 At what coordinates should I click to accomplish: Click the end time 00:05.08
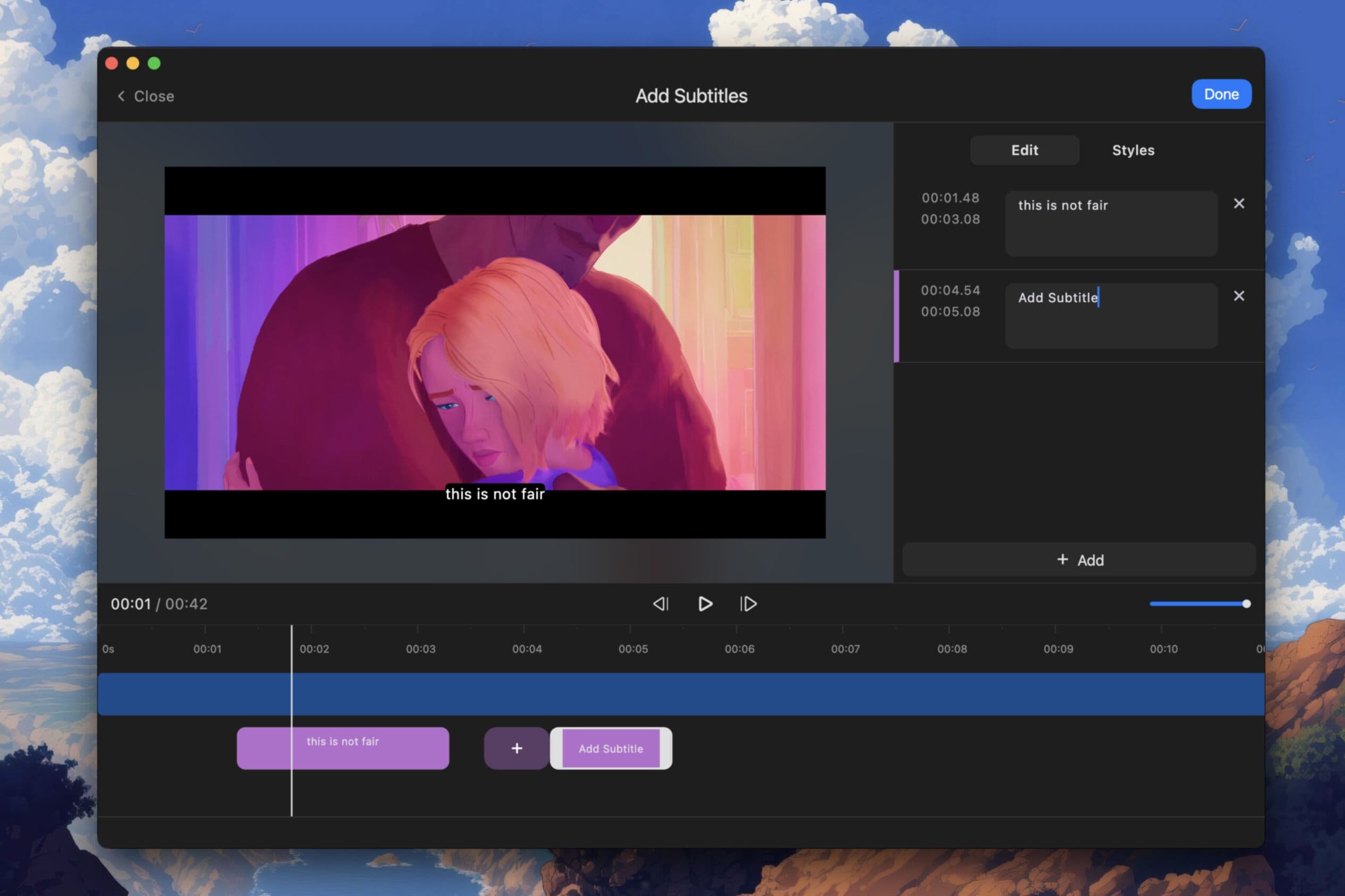(x=950, y=311)
